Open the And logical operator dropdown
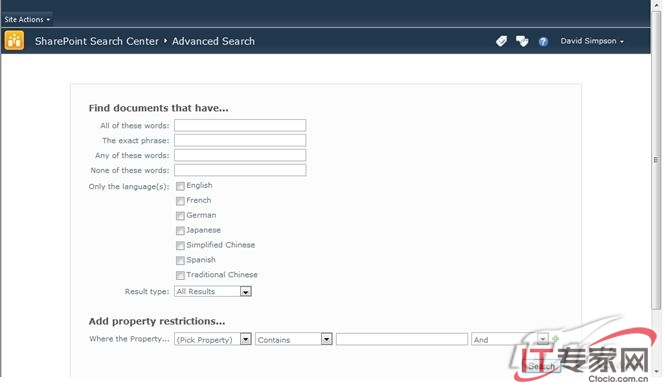Viewport: 665px width, 389px height. [510, 339]
